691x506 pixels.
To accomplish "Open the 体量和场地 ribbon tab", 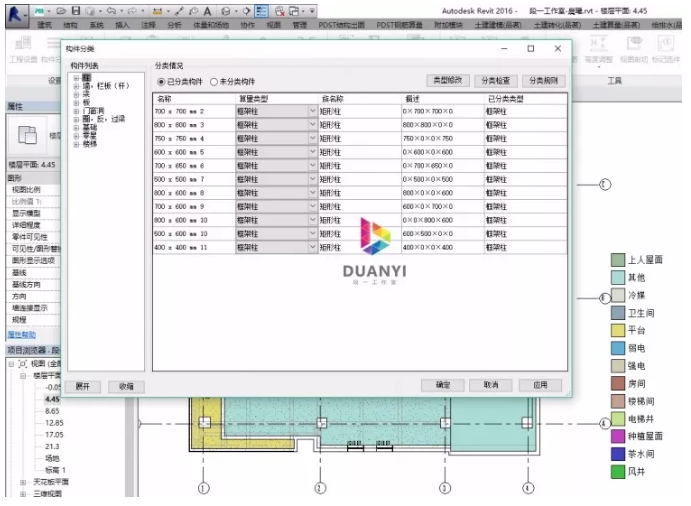I will click(x=211, y=25).
